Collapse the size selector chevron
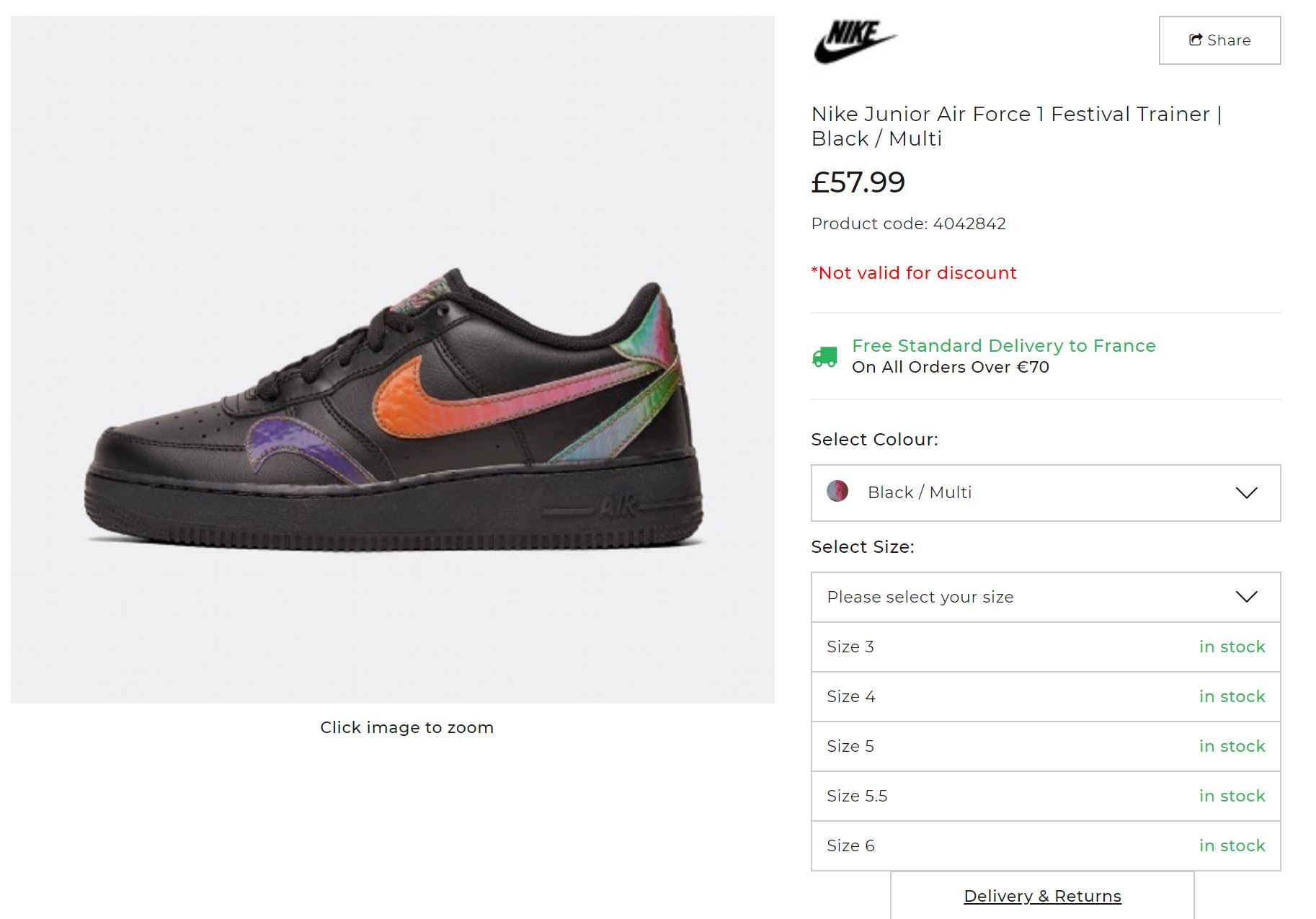 click(x=1246, y=597)
